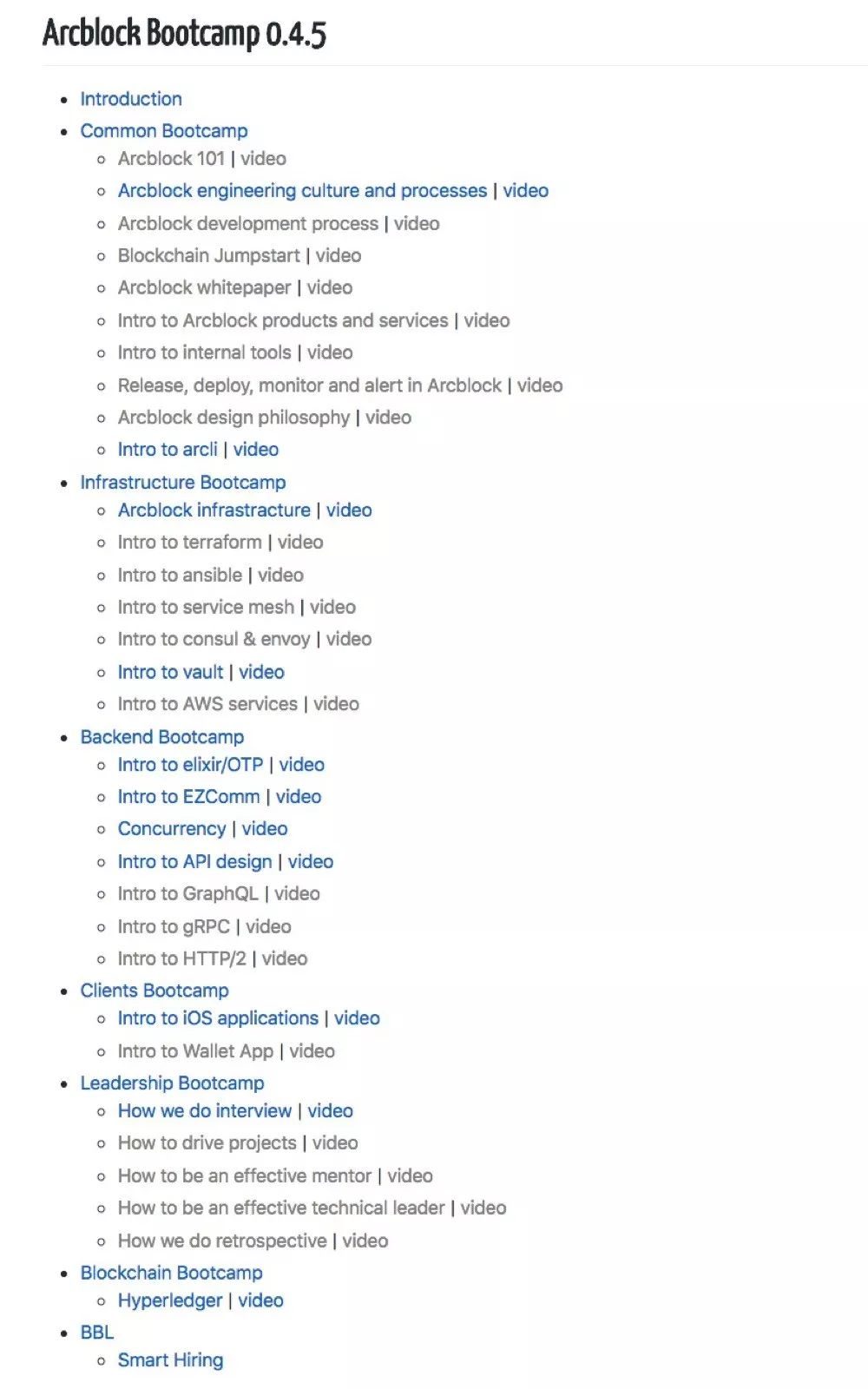
Task: Open the Intro to vault link
Action: click(x=170, y=672)
